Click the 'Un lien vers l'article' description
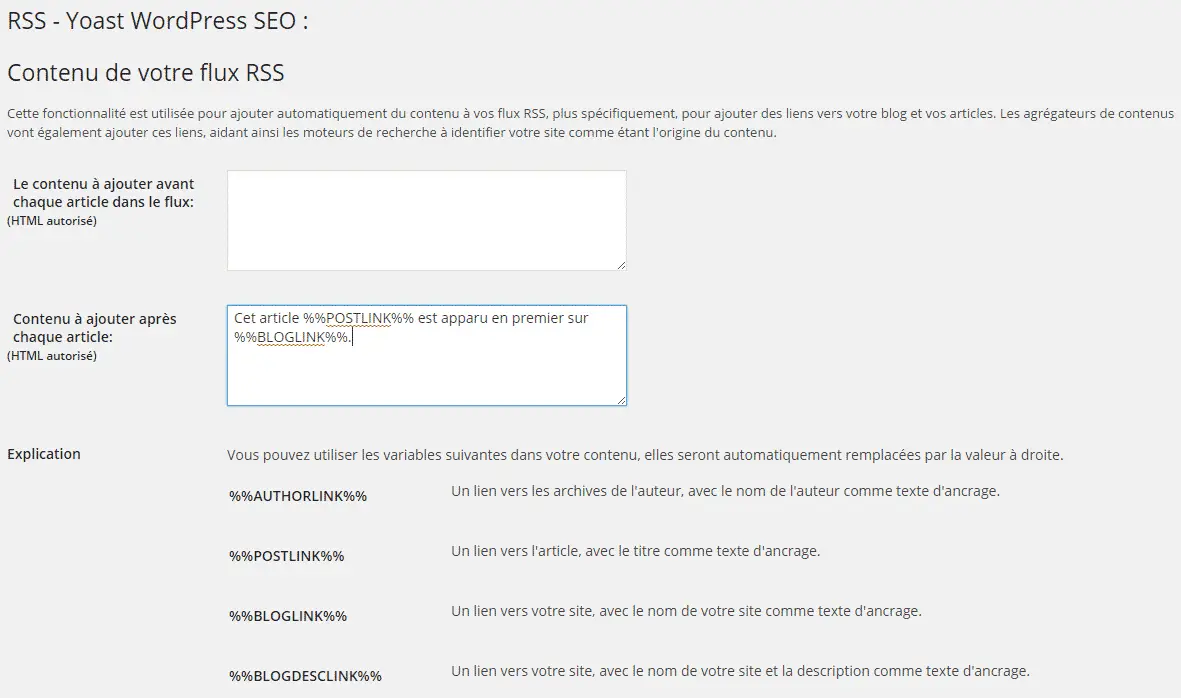The width and height of the screenshot is (1181, 698). pos(636,551)
